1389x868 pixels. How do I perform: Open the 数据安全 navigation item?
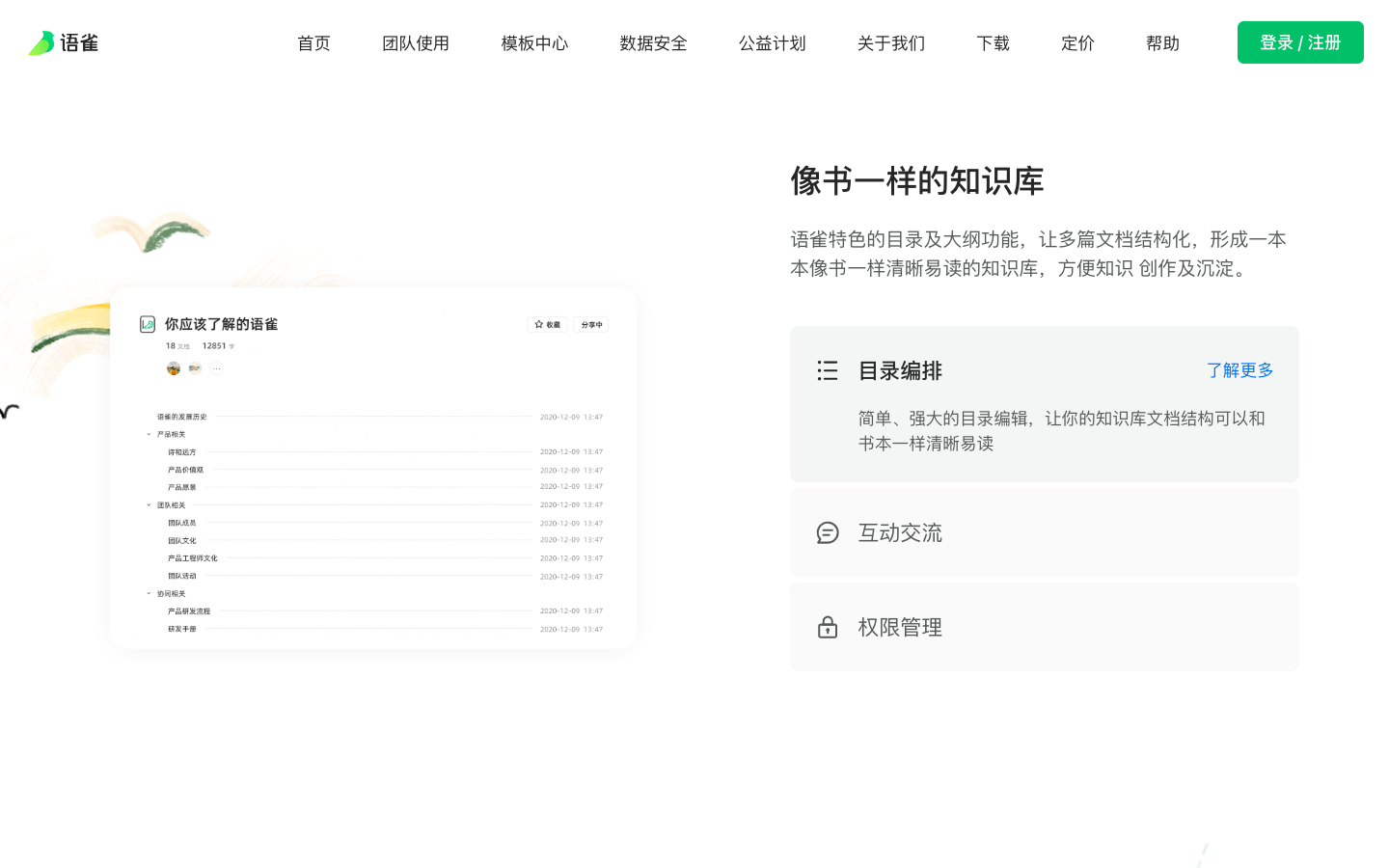pos(653,43)
